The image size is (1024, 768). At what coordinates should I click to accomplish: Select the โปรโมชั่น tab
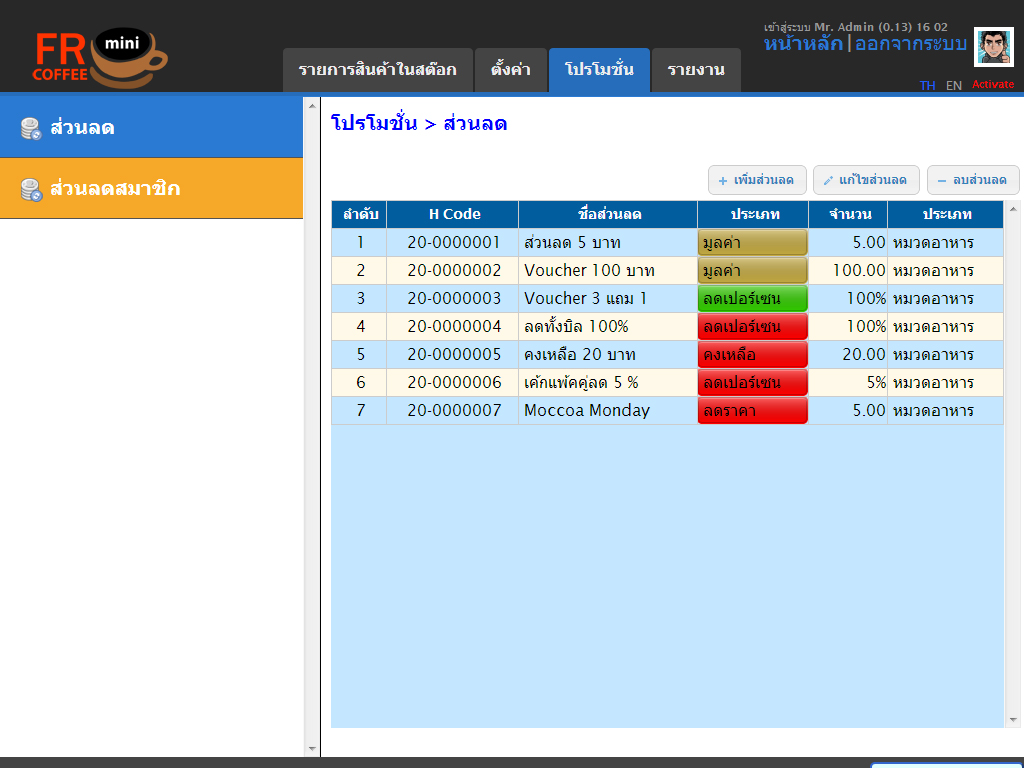599,70
